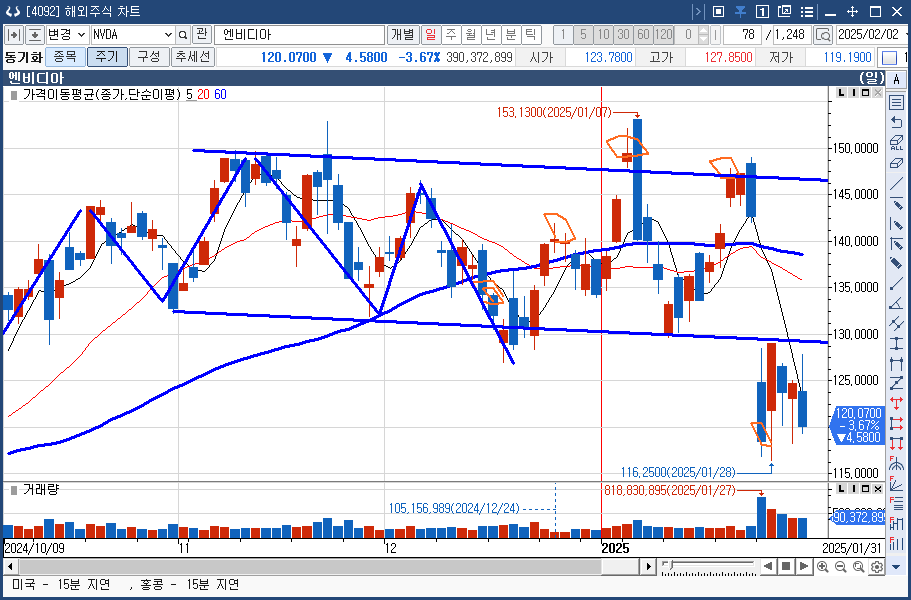Switch chart to 분 (minute) period
Image resolution: width=911 pixels, height=600 pixels.
[x=511, y=35]
